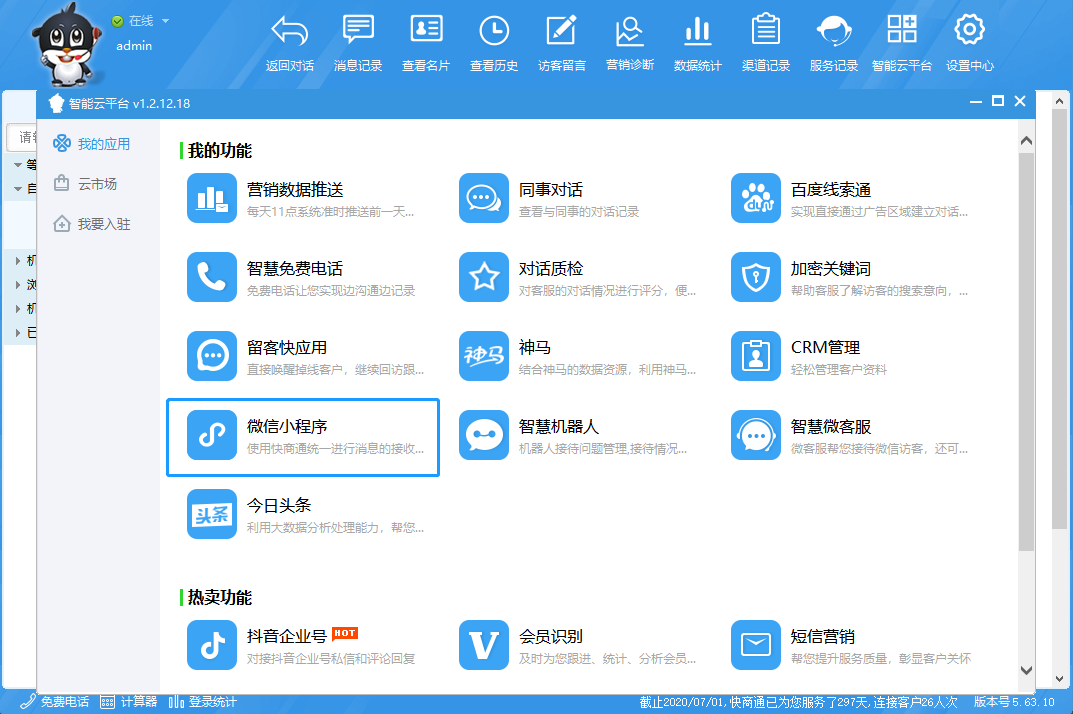Open 登录统计 from the status bar
Image resolution: width=1073 pixels, height=714 pixels.
pyautogui.click(x=204, y=702)
